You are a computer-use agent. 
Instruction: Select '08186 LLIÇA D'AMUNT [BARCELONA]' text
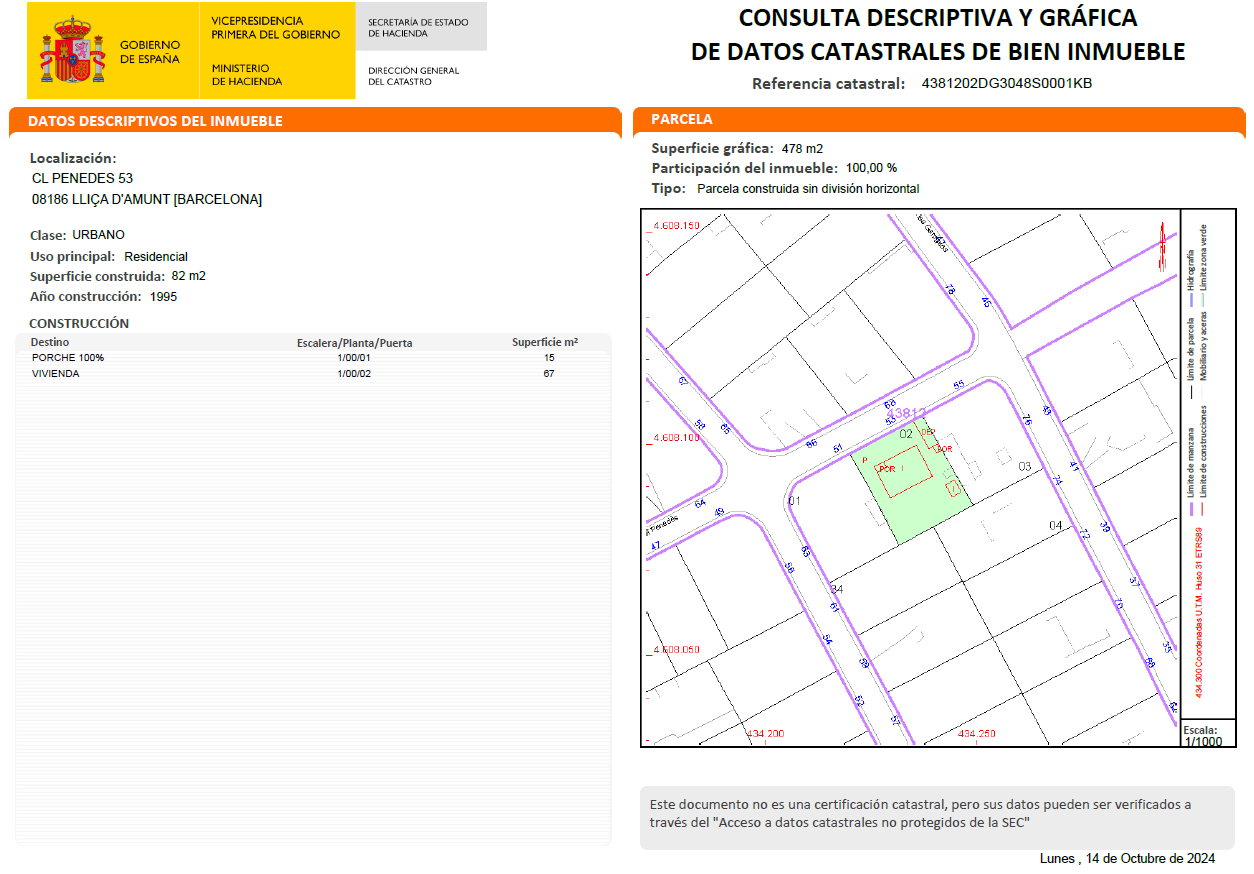(x=147, y=200)
